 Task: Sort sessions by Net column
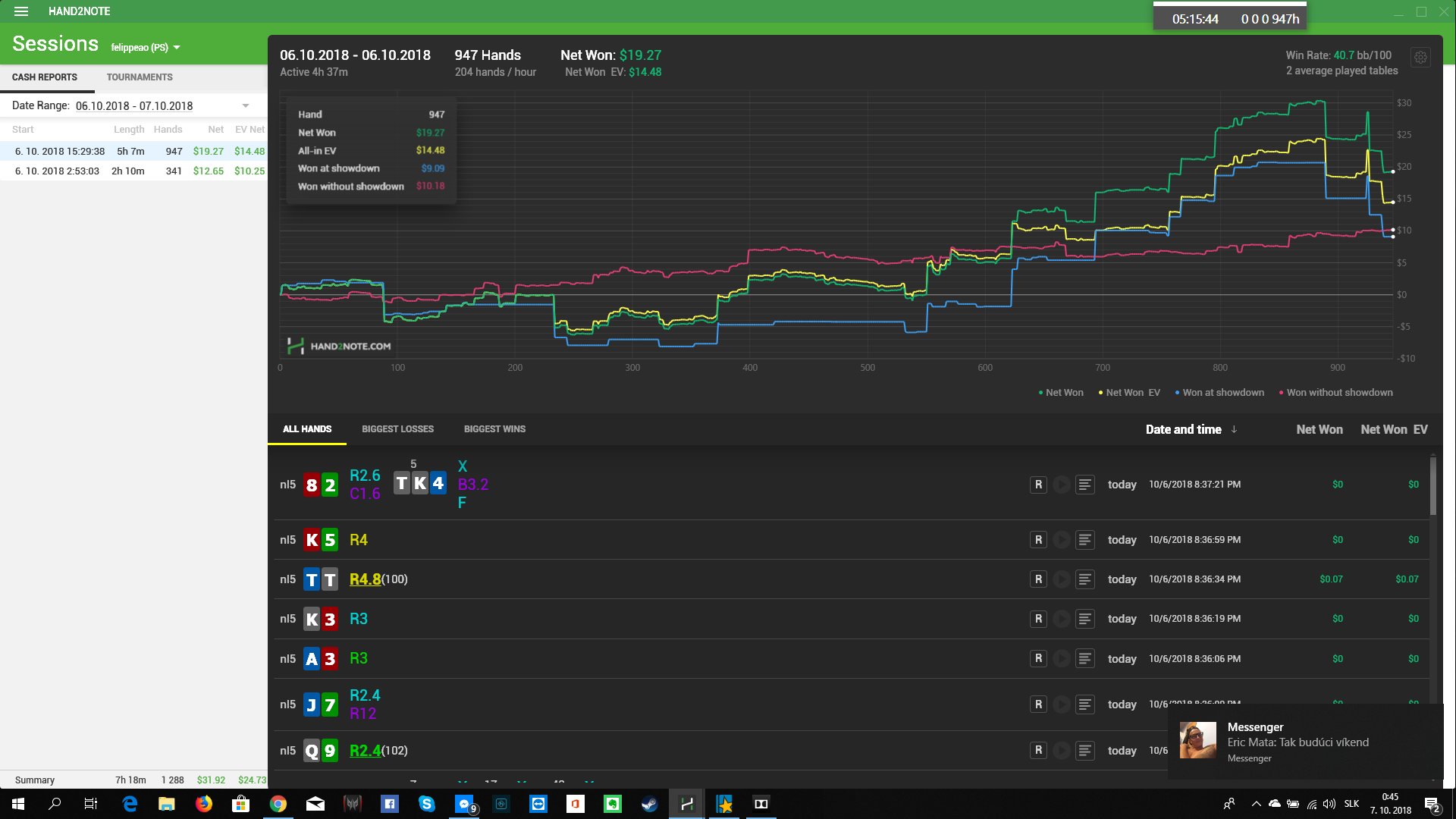tap(215, 130)
